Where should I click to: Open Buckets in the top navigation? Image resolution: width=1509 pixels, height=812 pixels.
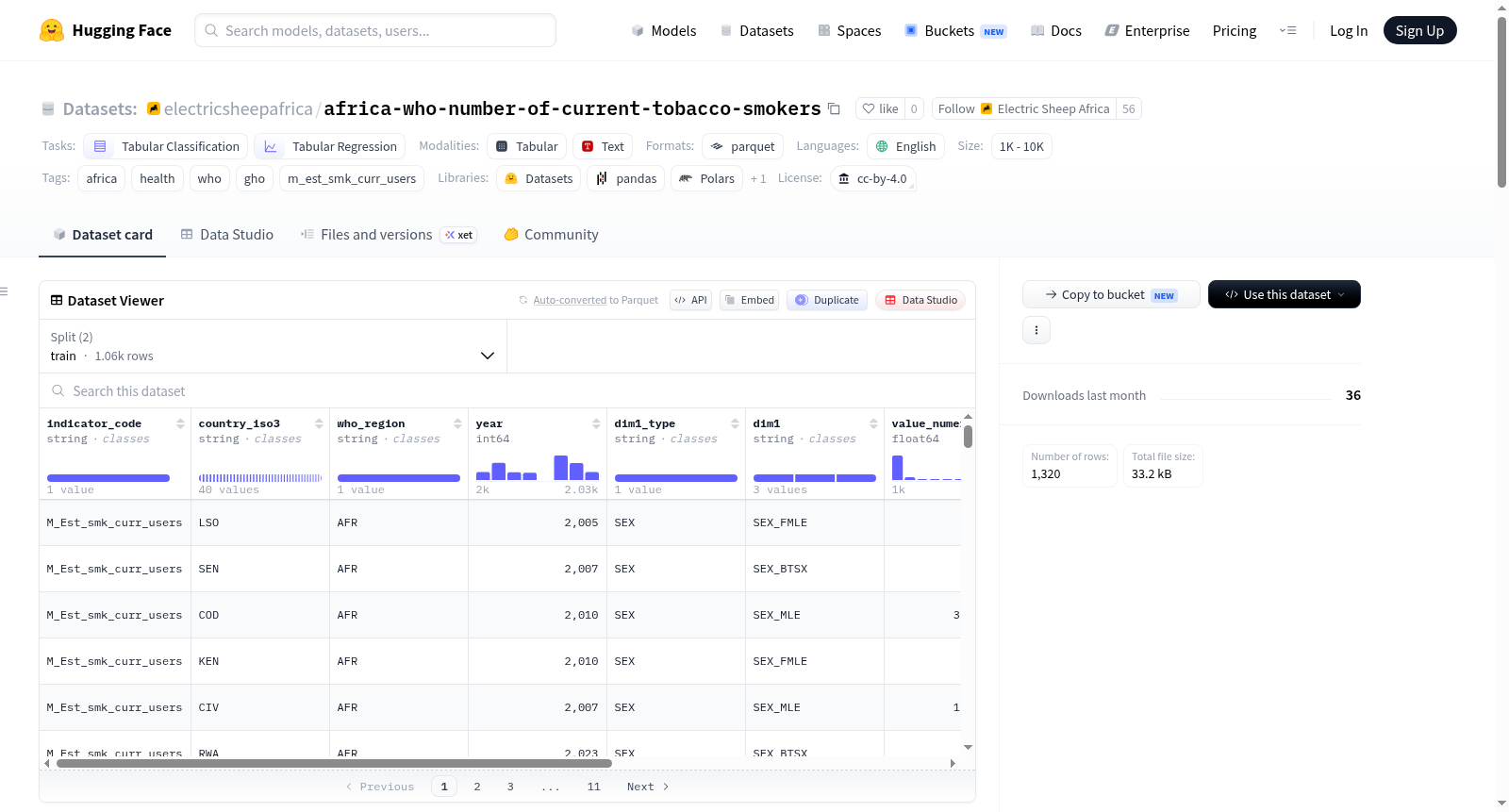point(955,30)
